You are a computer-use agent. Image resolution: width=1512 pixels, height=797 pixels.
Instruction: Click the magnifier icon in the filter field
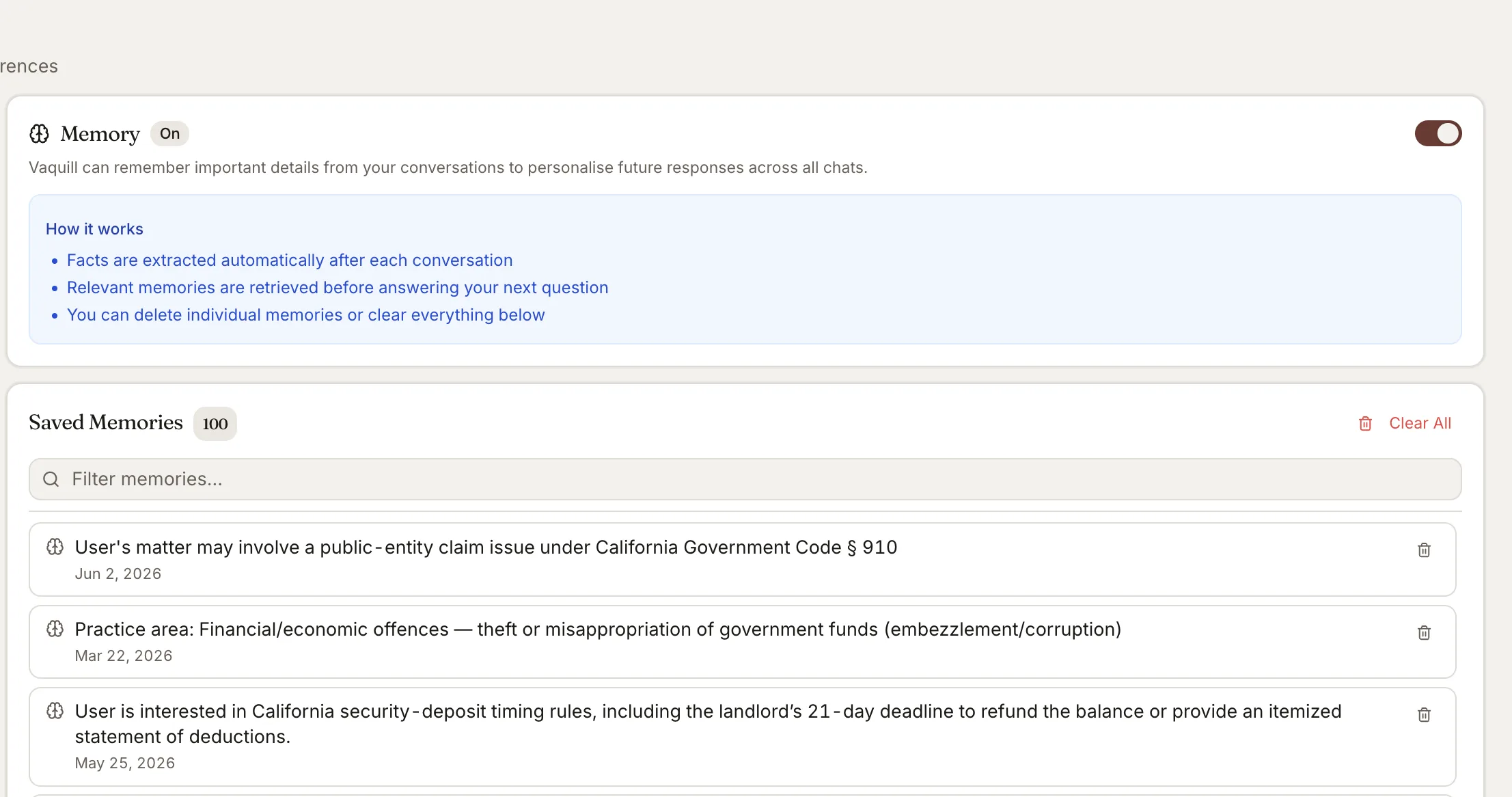pos(51,479)
